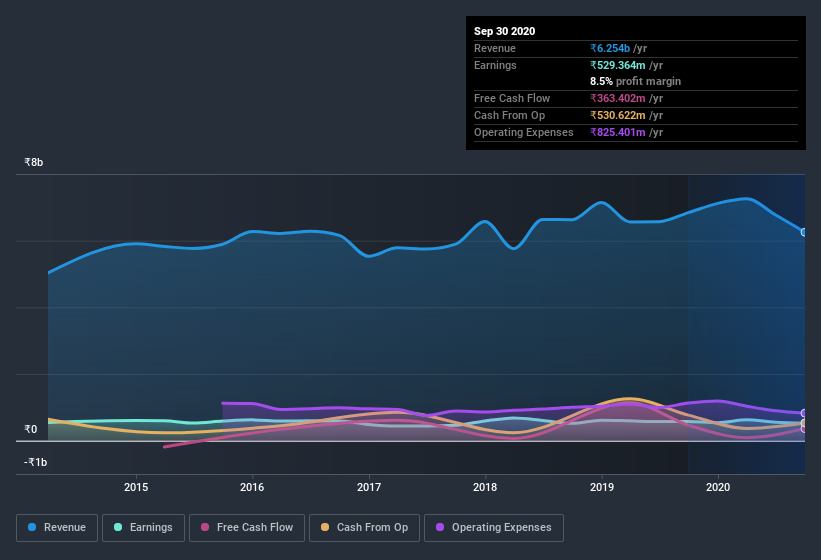Select the Operating Expenses endpoint marker
The width and height of the screenshot is (821, 560).
pos(804,413)
